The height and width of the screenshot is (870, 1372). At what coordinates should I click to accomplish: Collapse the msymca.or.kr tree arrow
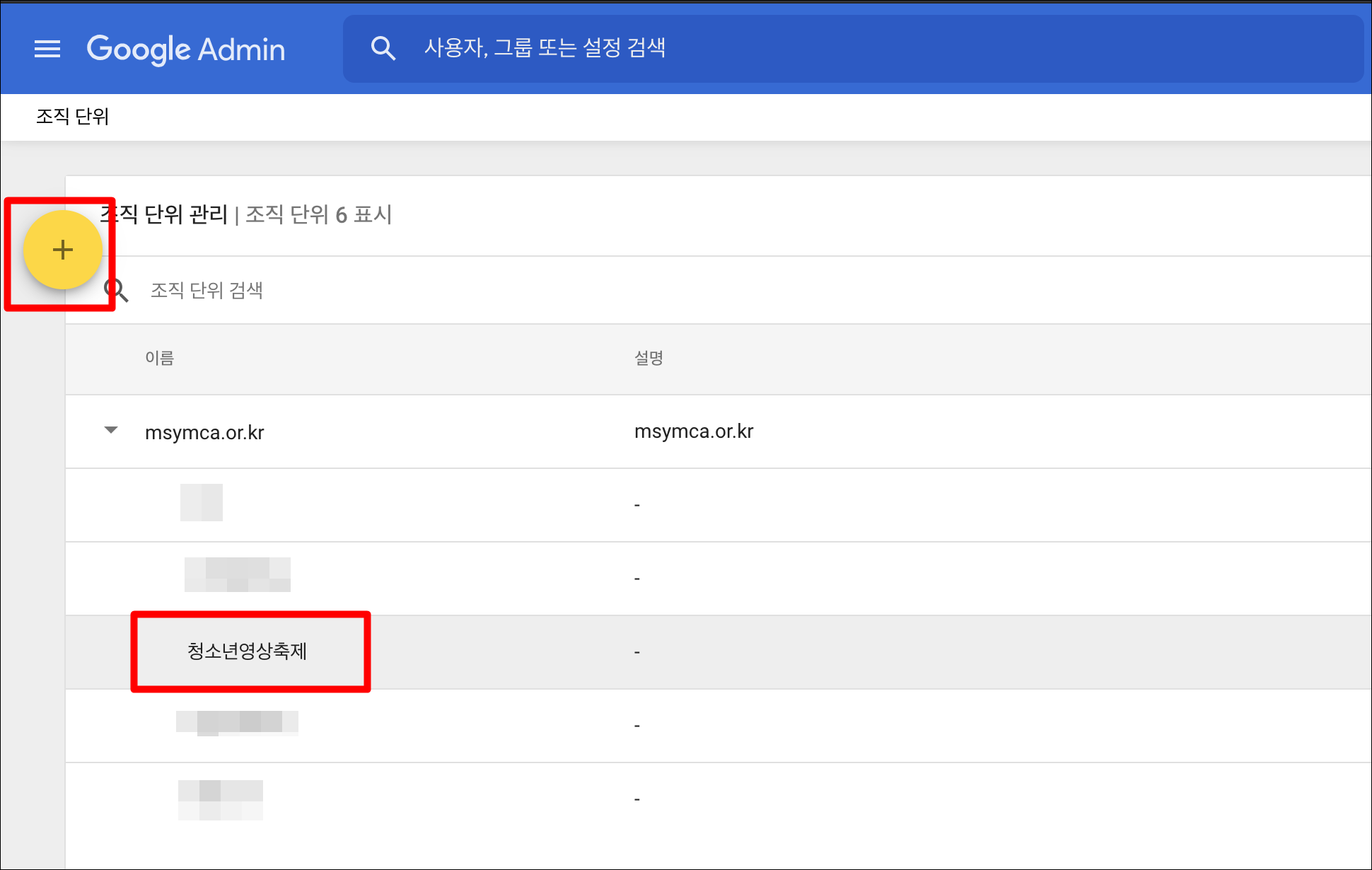111,430
